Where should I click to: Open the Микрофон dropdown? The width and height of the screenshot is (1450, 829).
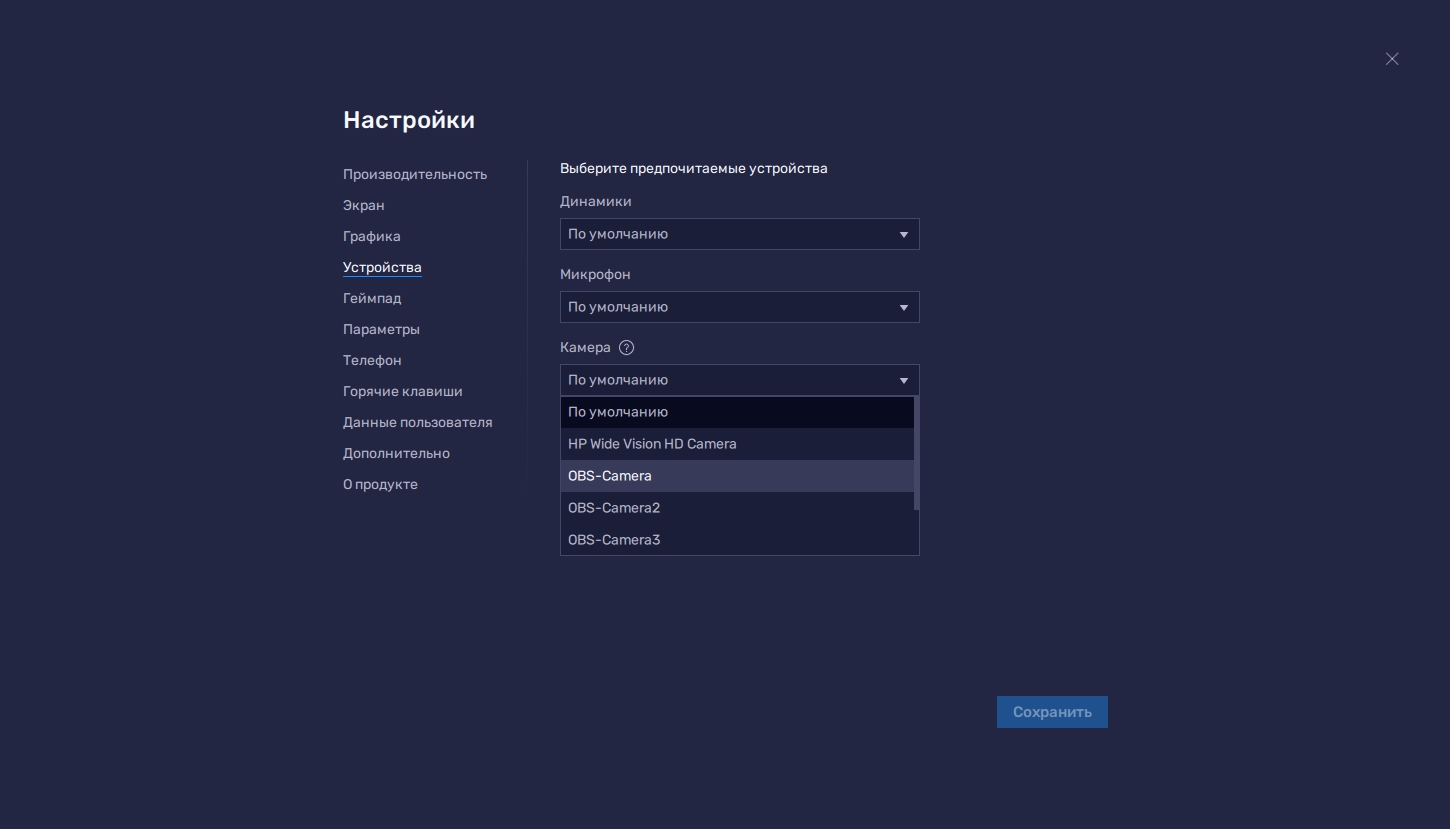(x=739, y=307)
